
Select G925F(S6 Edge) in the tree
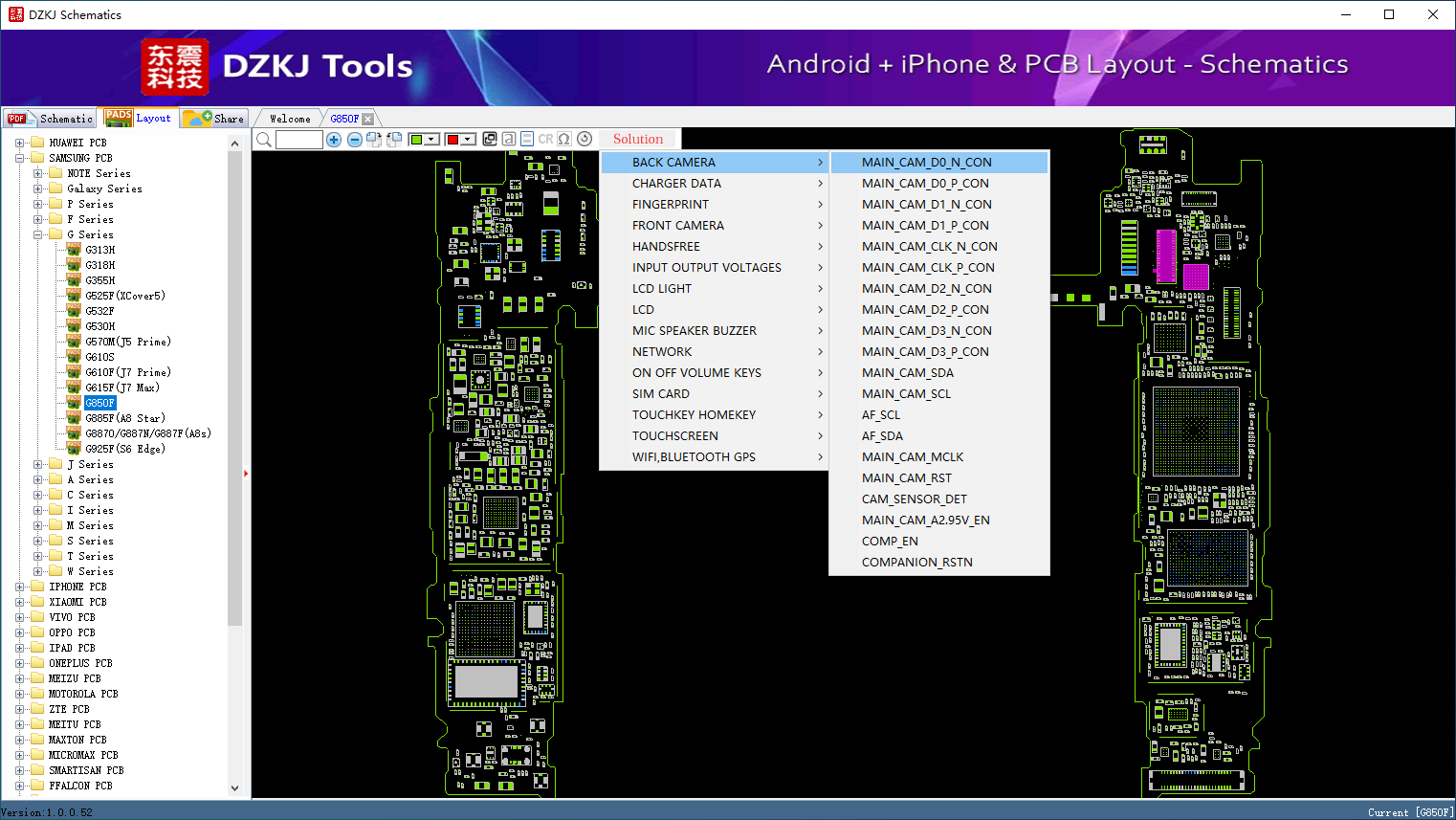click(x=125, y=449)
